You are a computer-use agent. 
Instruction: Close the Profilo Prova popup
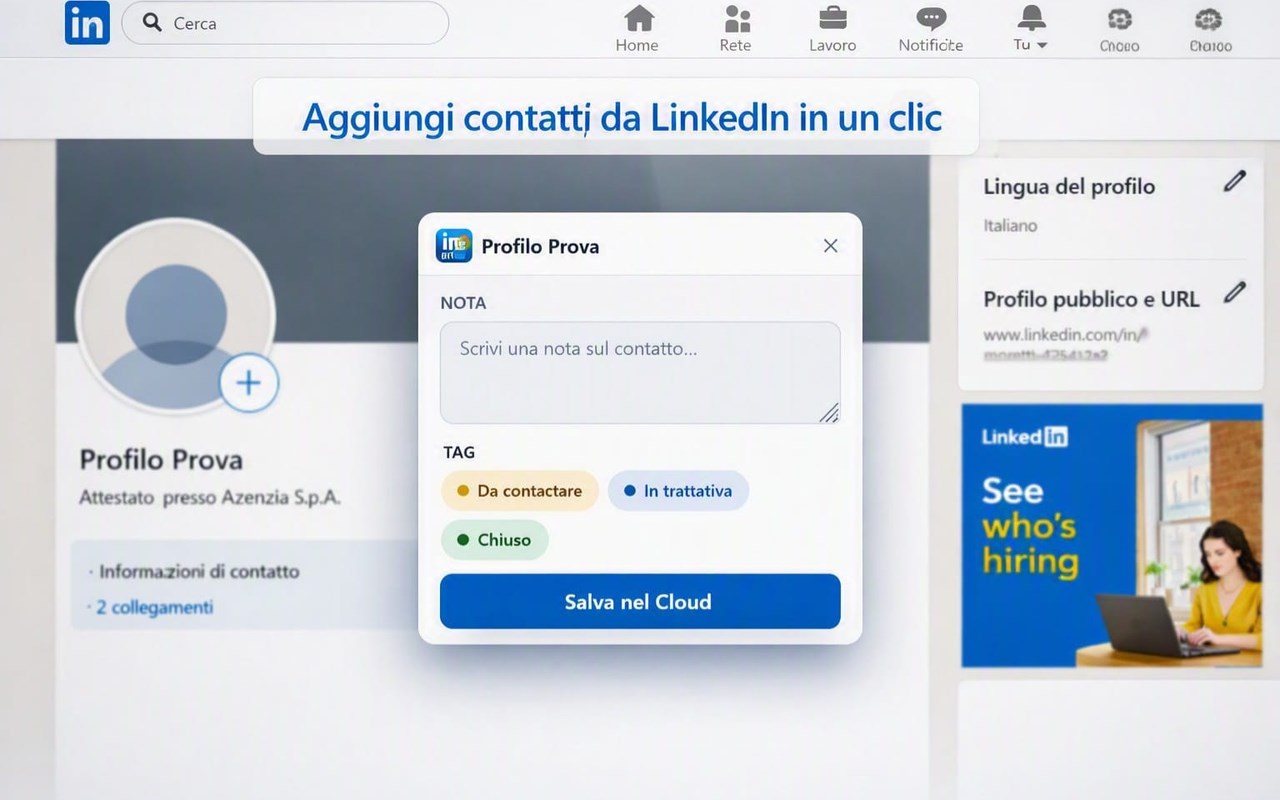pyautogui.click(x=830, y=246)
